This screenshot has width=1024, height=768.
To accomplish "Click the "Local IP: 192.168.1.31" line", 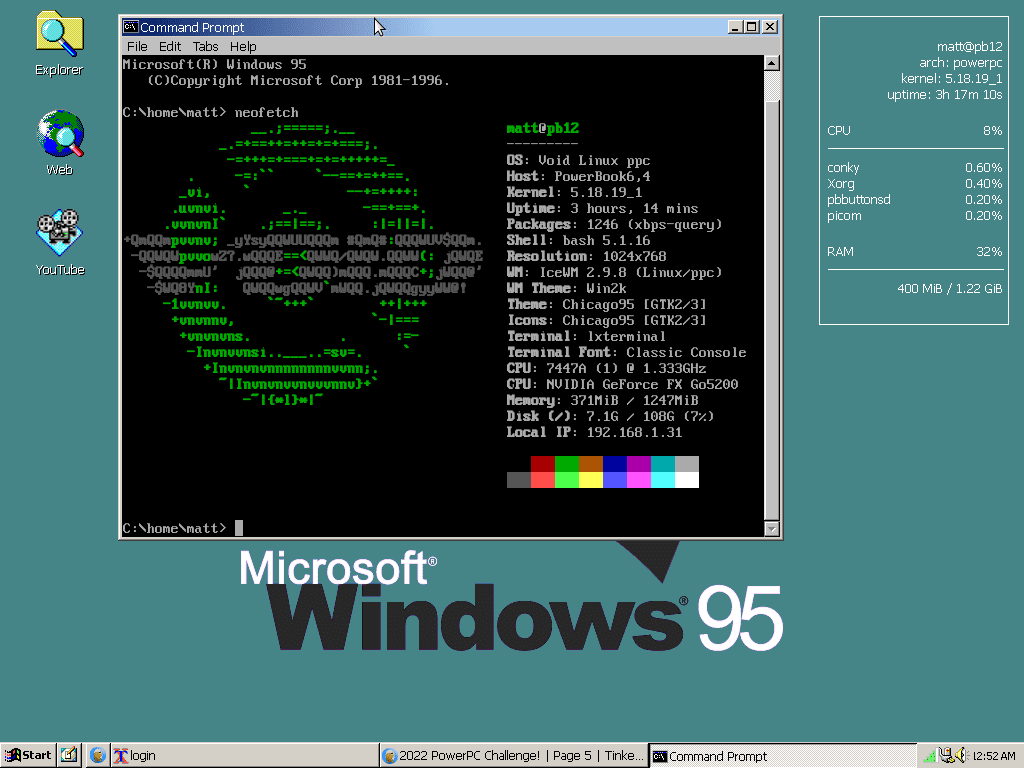I will 594,432.
